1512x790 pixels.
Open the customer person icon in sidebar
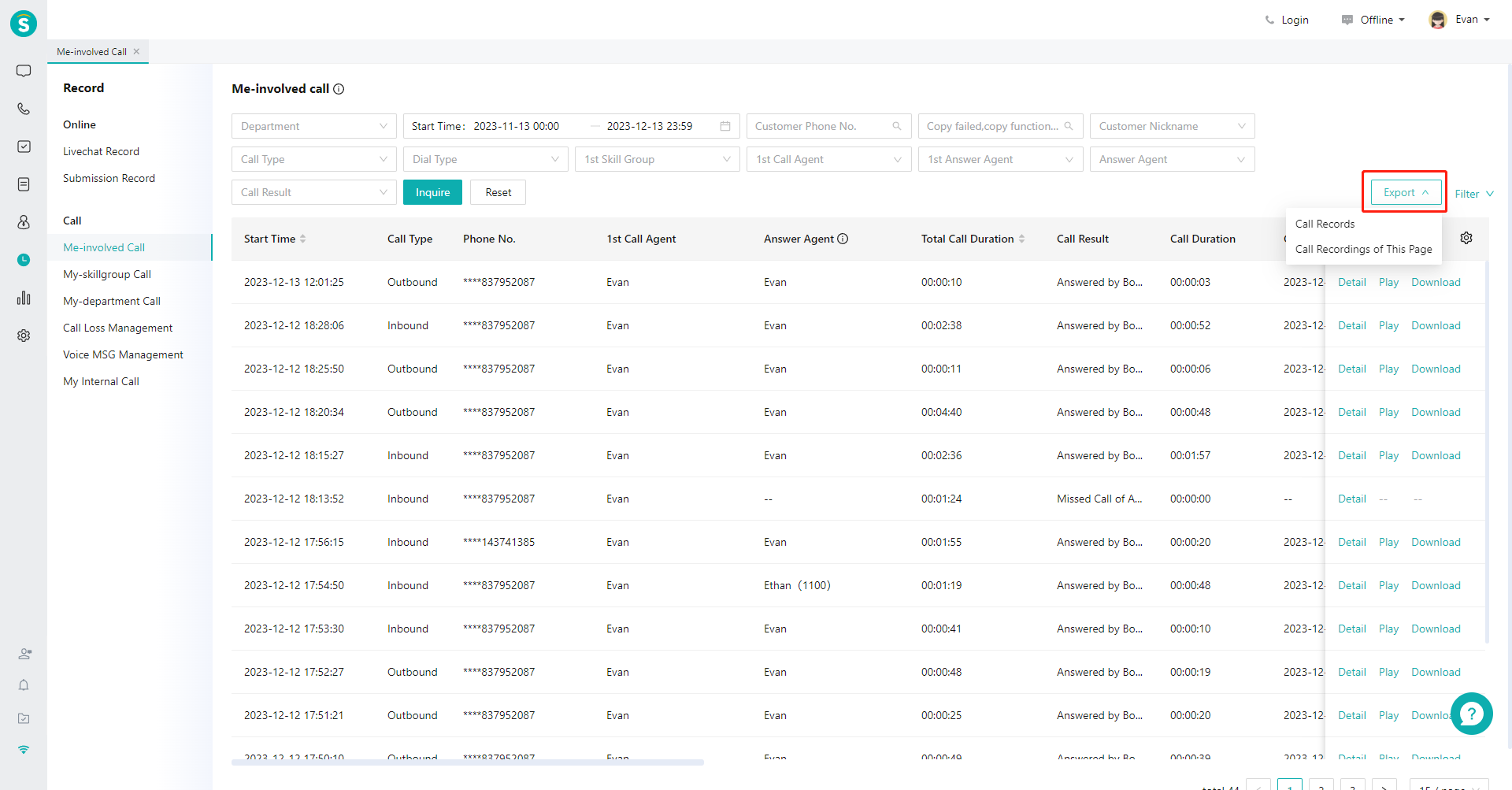24,222
